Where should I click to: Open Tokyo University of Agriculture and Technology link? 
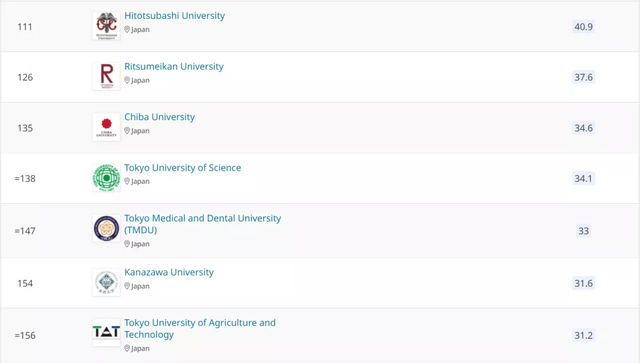pos(200,329)
